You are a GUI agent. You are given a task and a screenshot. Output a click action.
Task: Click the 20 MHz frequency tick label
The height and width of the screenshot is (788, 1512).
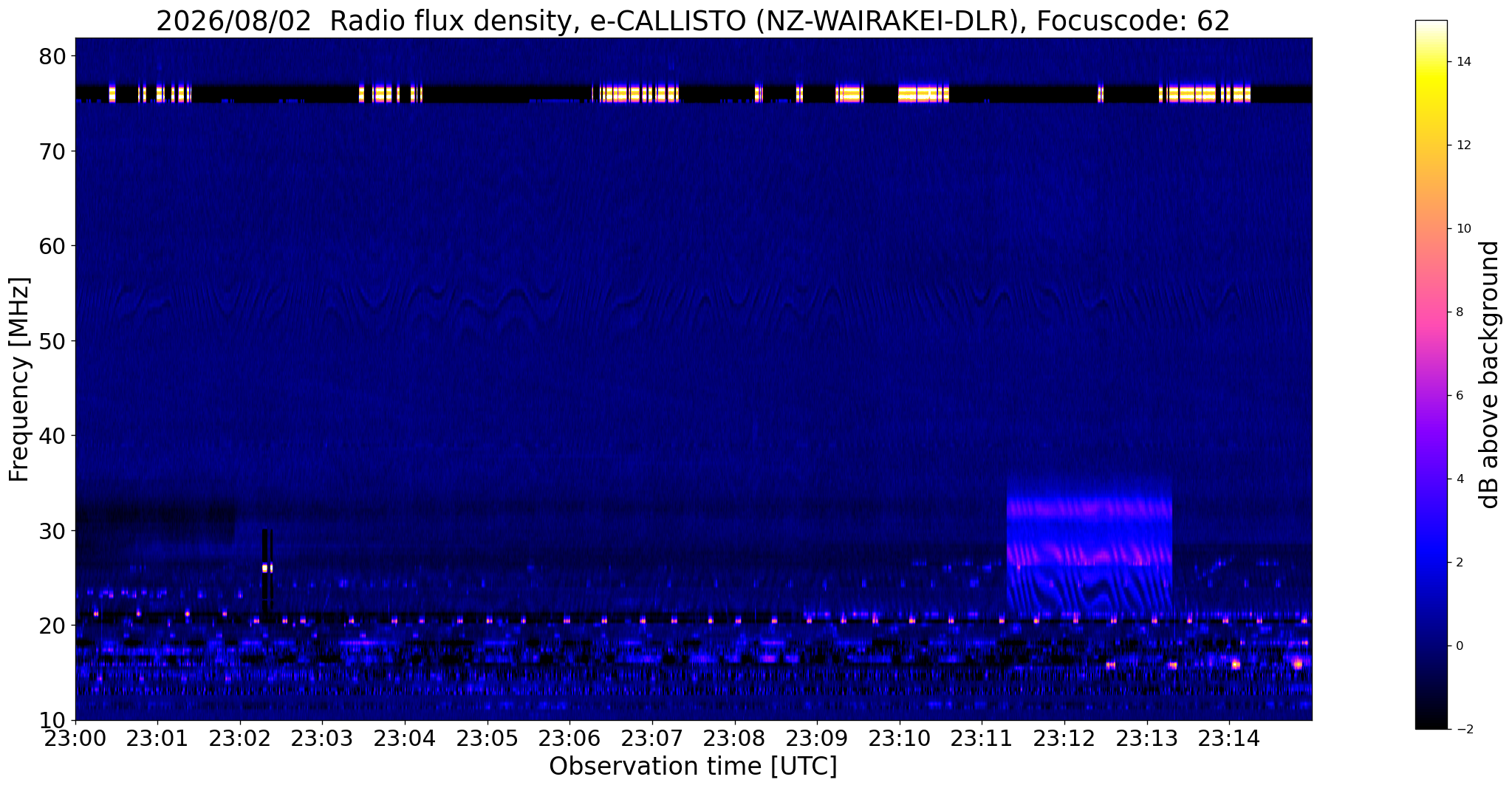tap(53, 626)
